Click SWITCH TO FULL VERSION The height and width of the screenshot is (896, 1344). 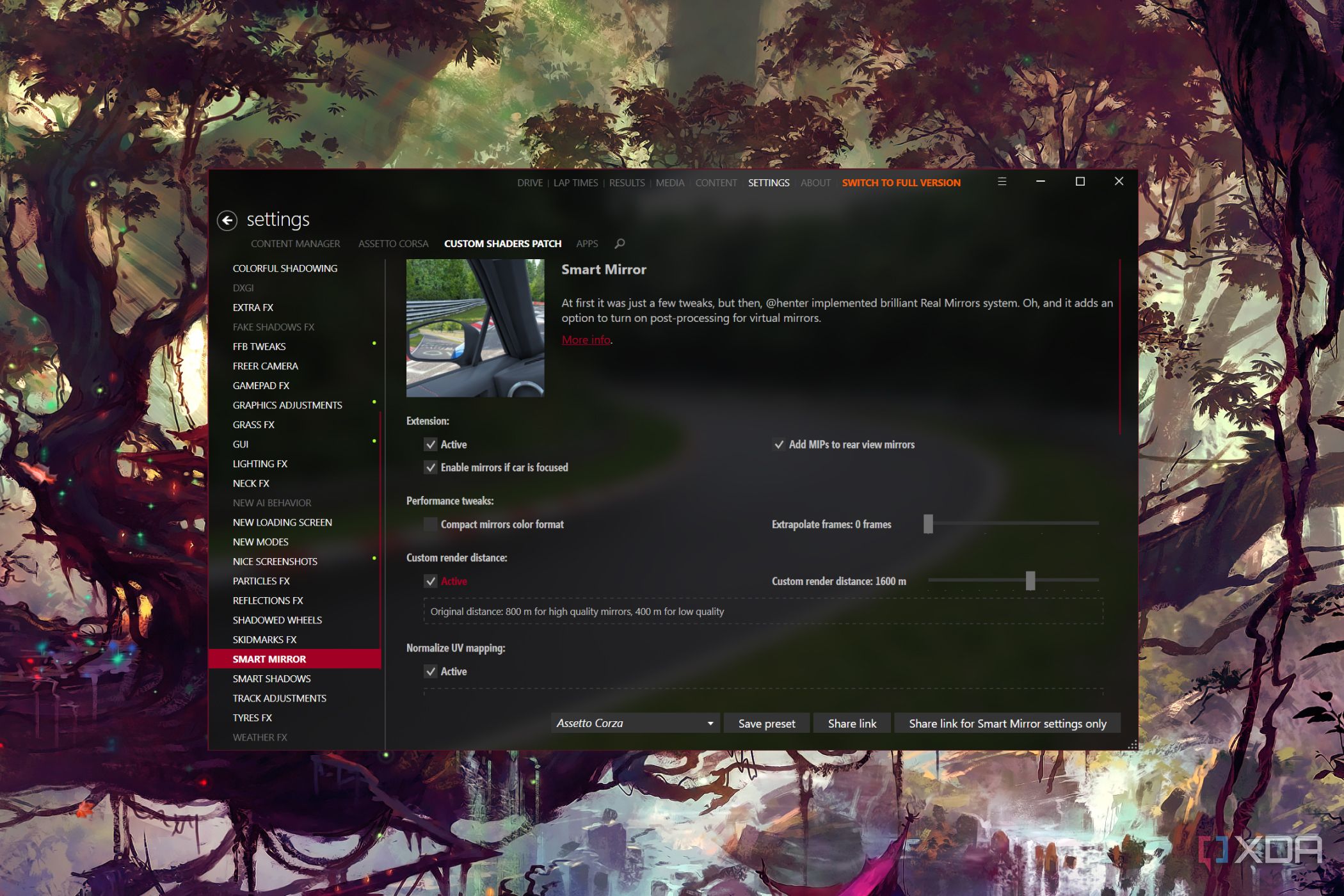(x=901, y=183)
